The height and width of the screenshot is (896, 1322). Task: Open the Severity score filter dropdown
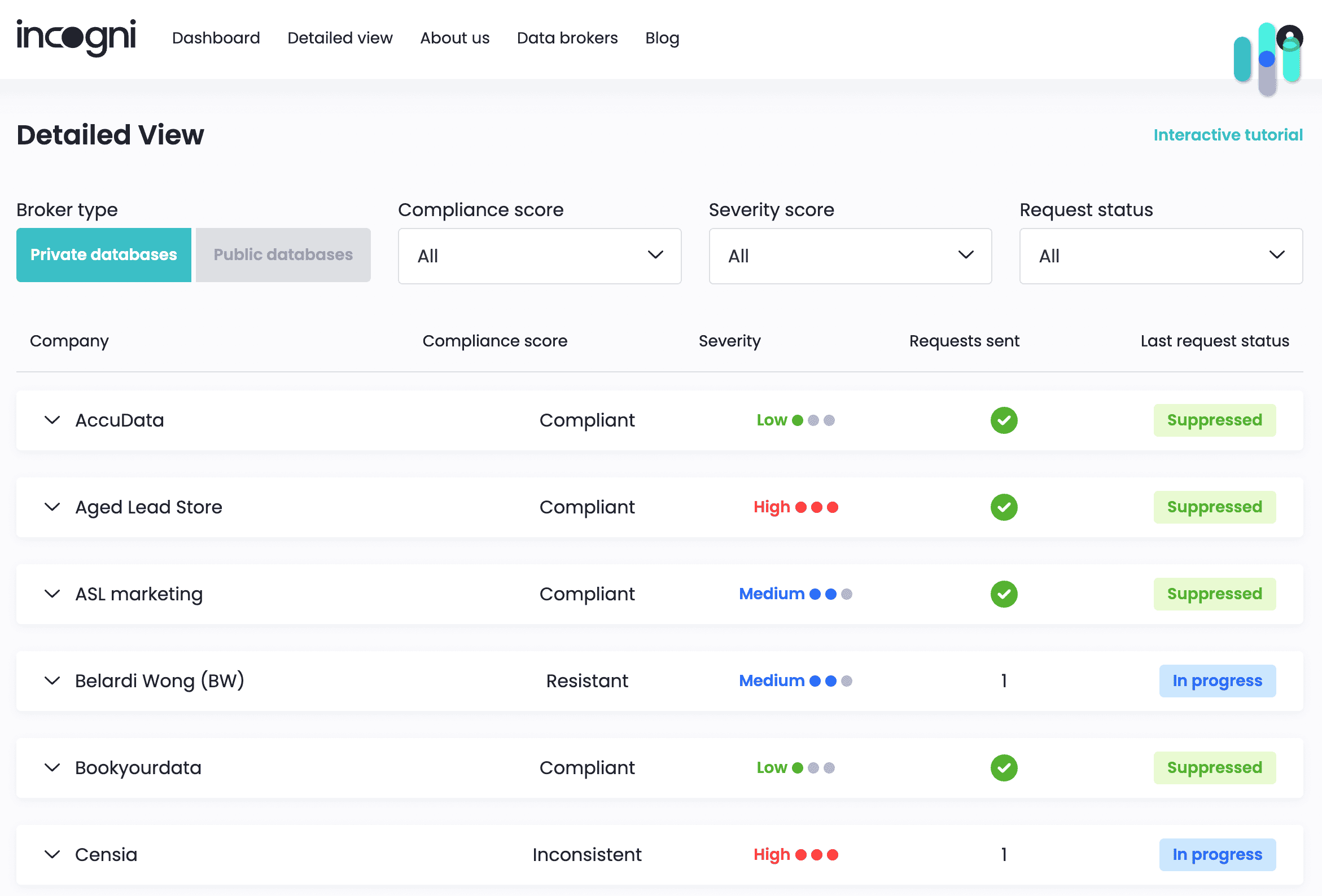tap(850, 256)
